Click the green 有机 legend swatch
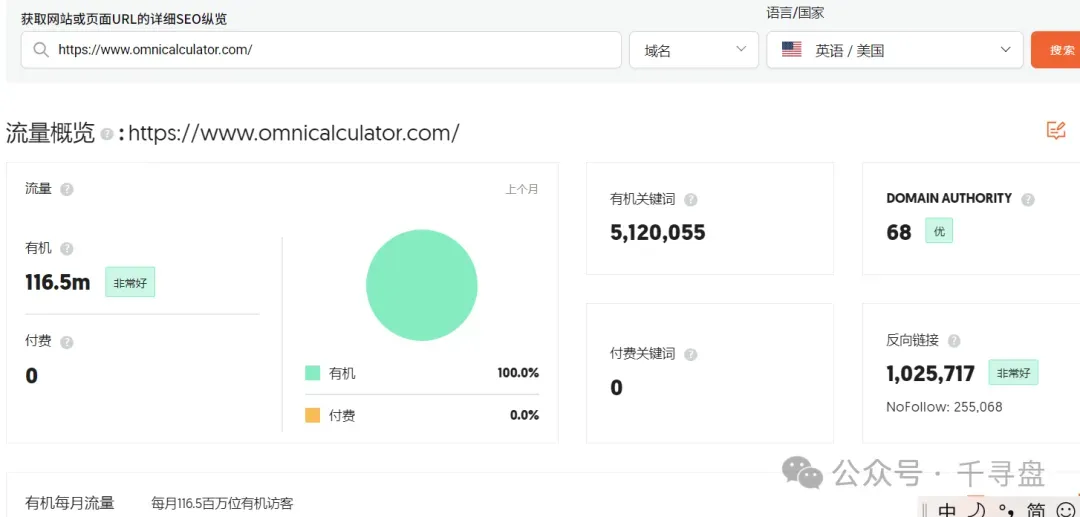This screenshot has height=517, width=1080. [x=313, y=373]
